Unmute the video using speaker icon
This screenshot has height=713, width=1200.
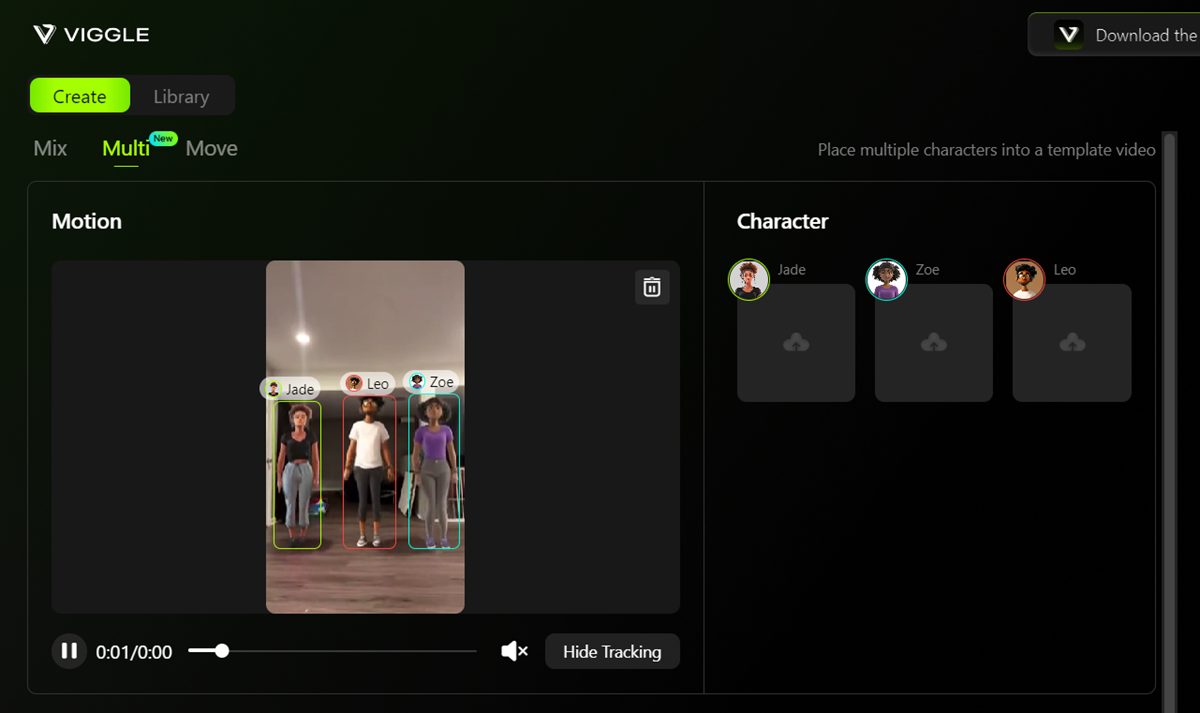tap(514, 652)
